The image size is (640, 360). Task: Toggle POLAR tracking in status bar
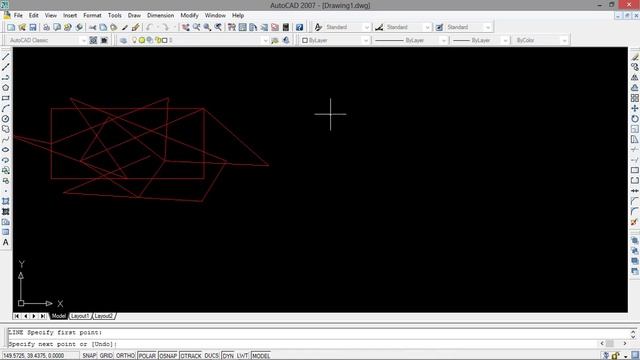click(x=147, y=356)
